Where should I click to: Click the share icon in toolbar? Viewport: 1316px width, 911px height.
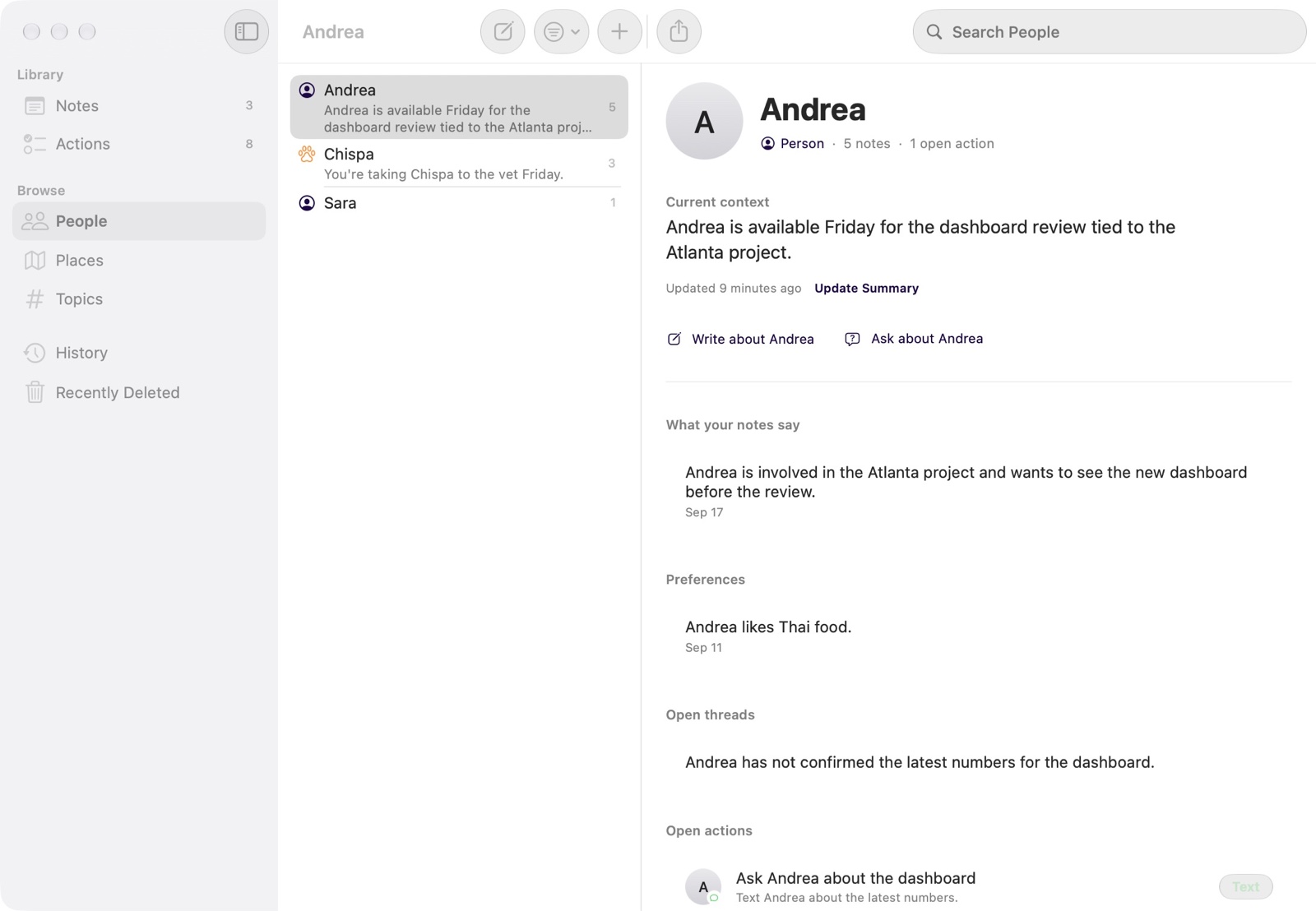coord(679,31)
